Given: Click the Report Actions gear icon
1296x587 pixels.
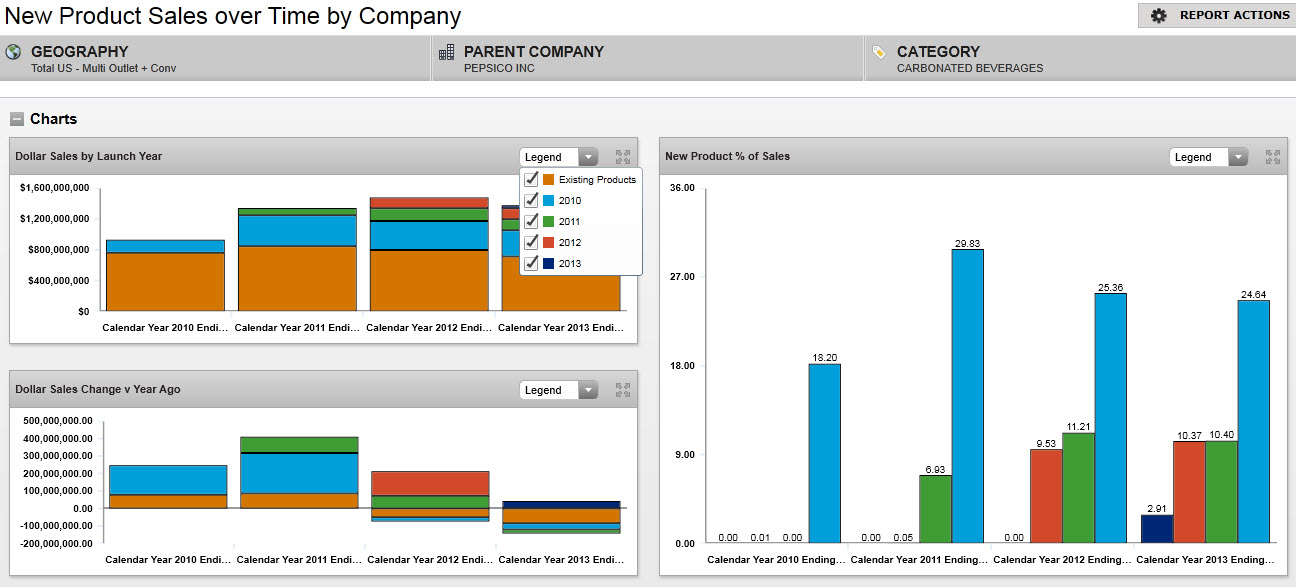Looking at the screenshot, I should tap(1159, 16).
